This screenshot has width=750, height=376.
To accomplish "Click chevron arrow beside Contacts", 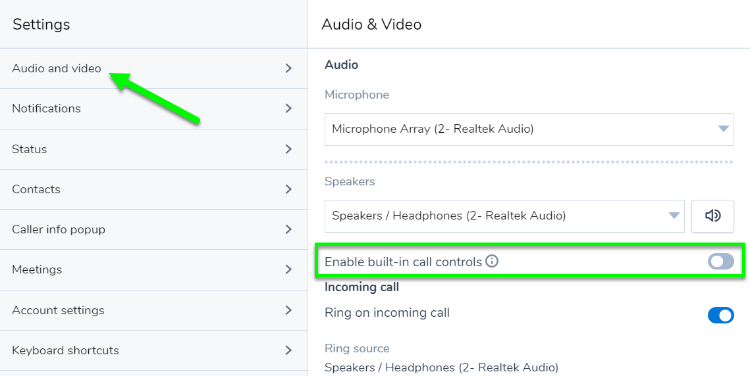I will click(x=288, y=189).
